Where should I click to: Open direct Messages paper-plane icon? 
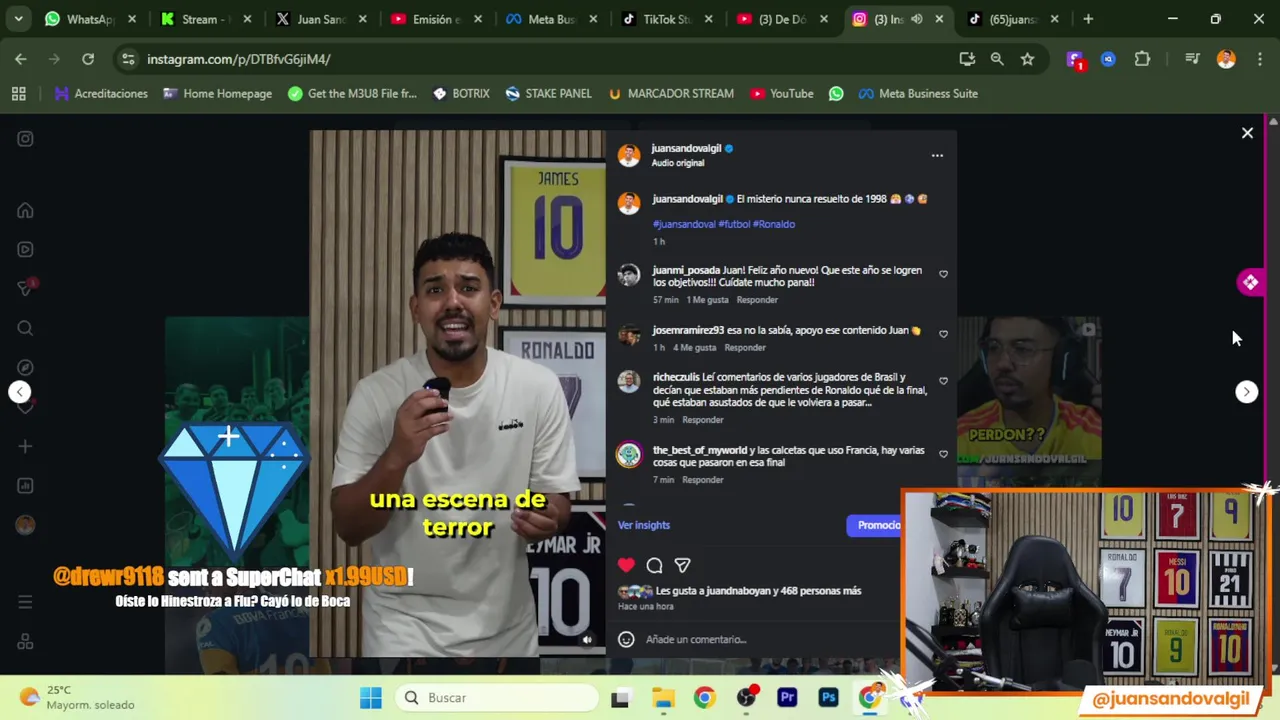pos(25,288)
